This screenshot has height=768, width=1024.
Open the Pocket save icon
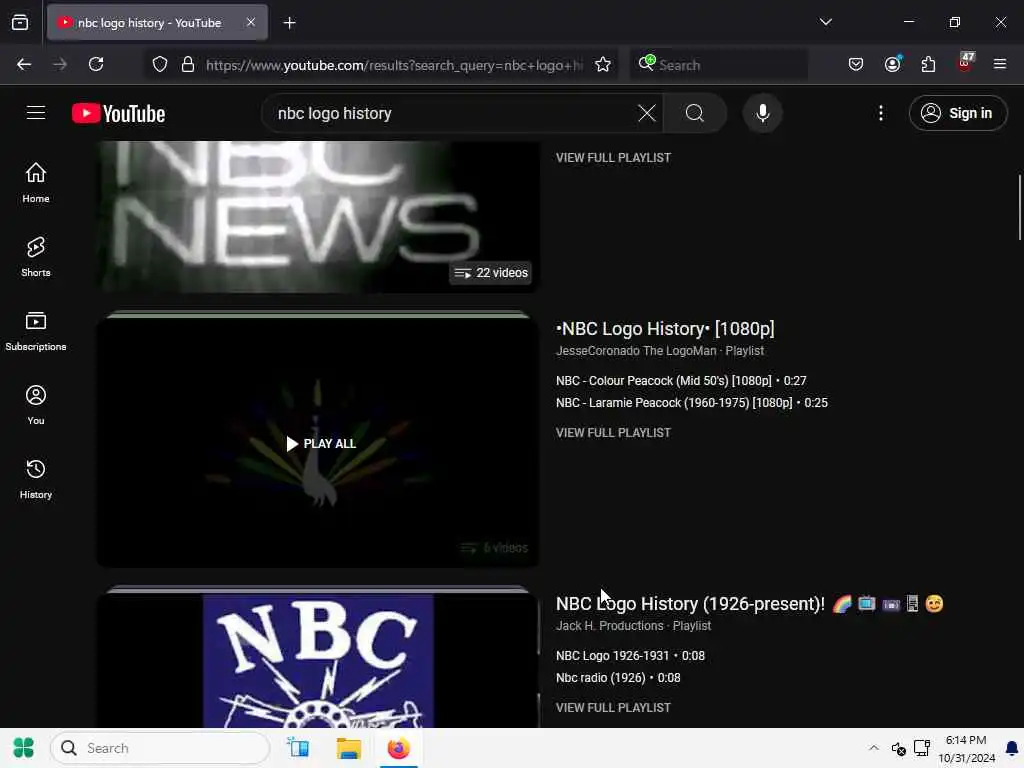(856, 64)
